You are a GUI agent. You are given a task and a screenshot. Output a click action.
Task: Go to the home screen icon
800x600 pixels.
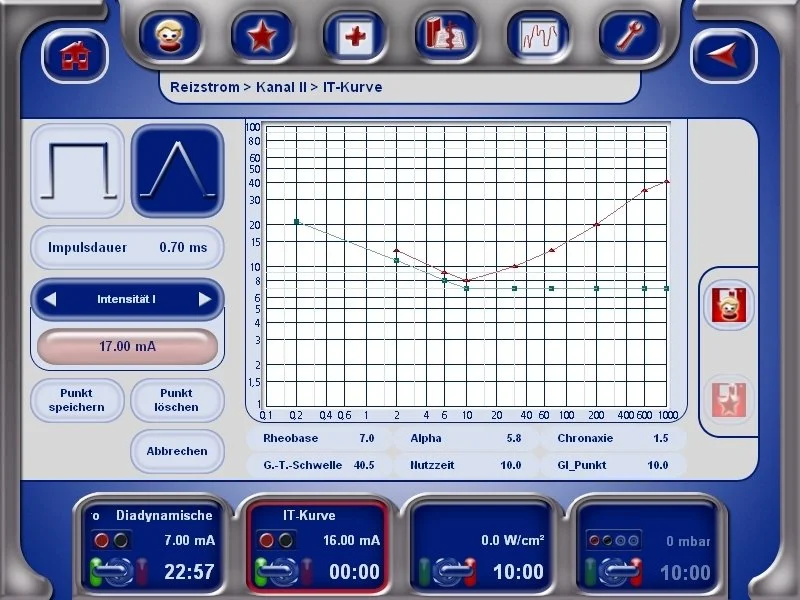pos(75,56)
